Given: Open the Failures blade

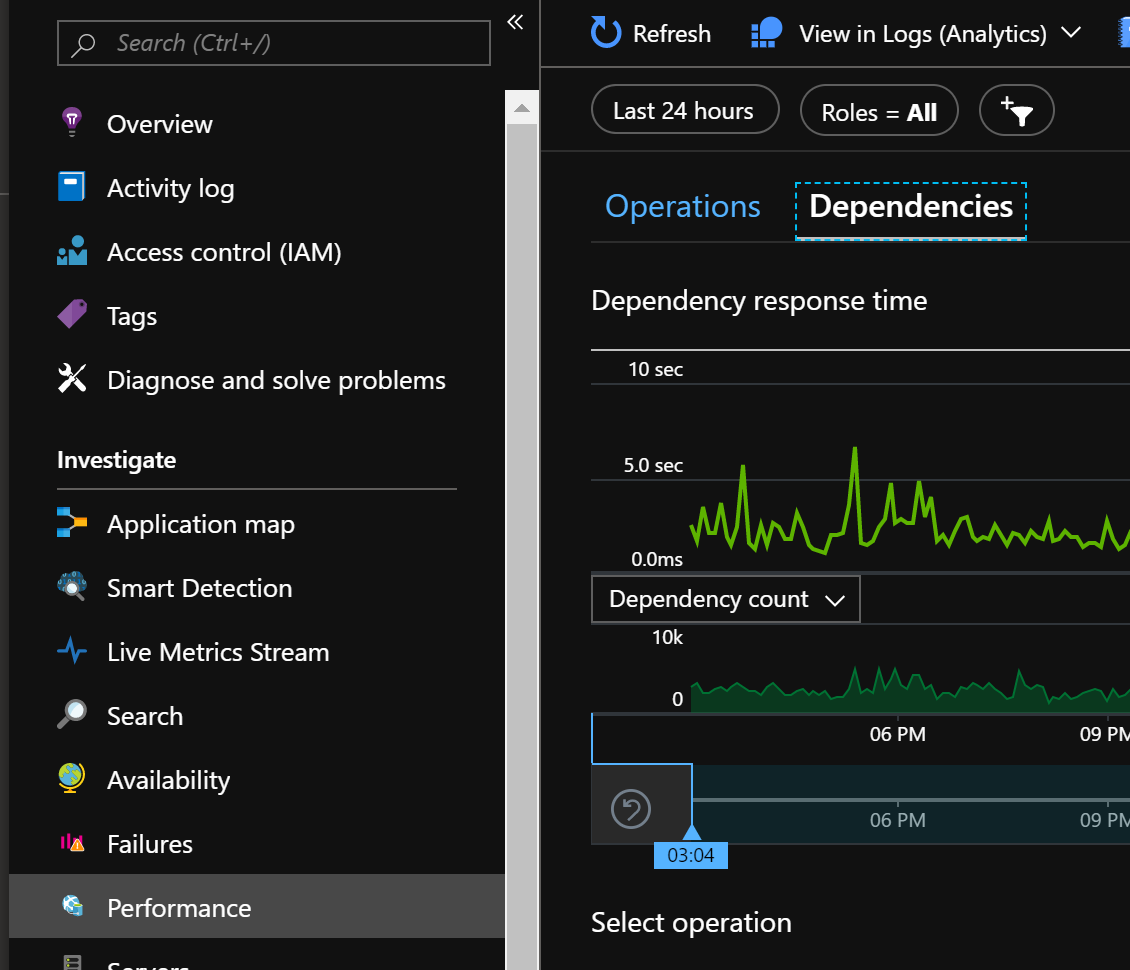Looking at the screenshot, I should point(149,843).
